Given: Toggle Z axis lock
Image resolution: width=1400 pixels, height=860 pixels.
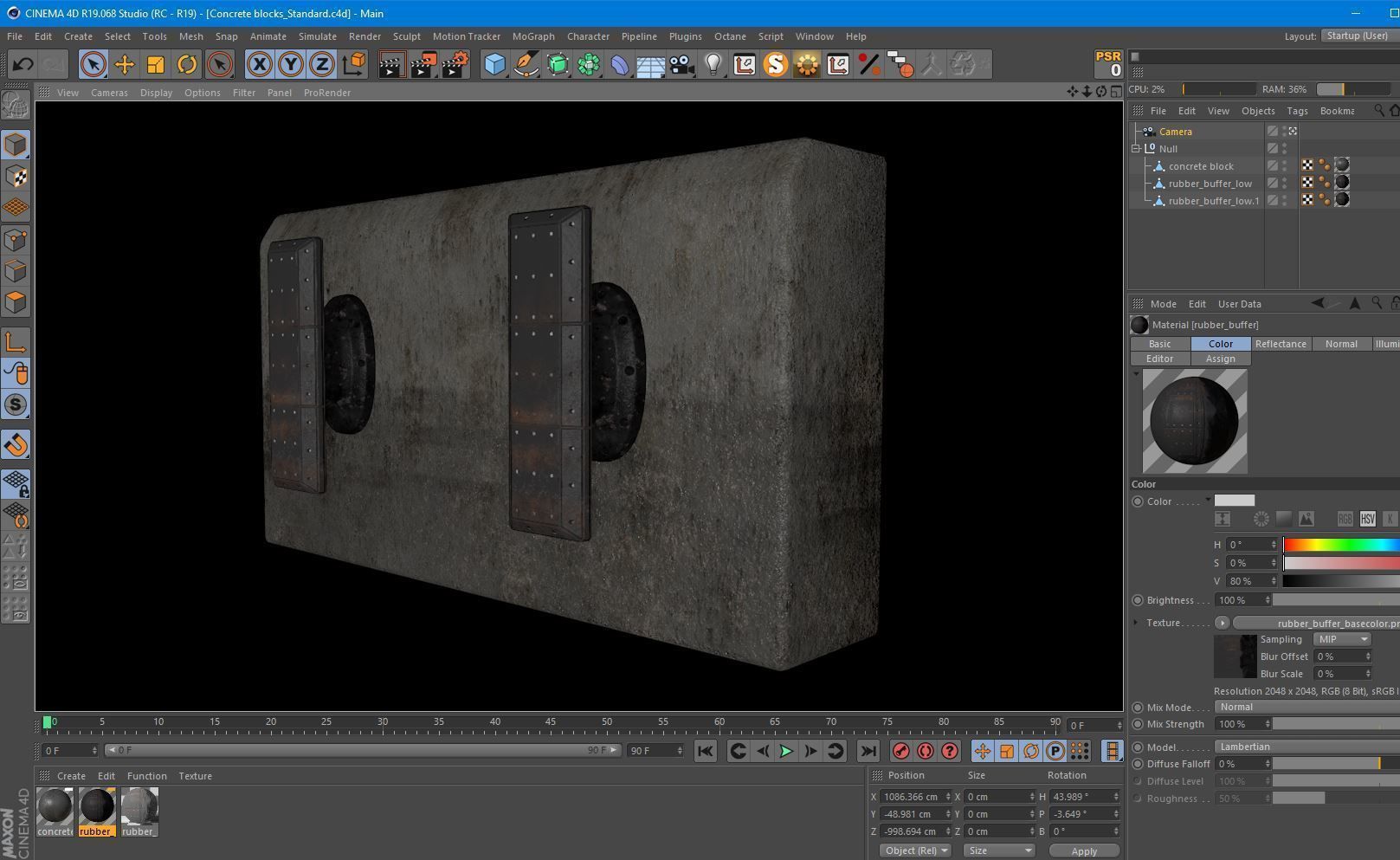Looking at the screenshot, I should pos(321,64).
